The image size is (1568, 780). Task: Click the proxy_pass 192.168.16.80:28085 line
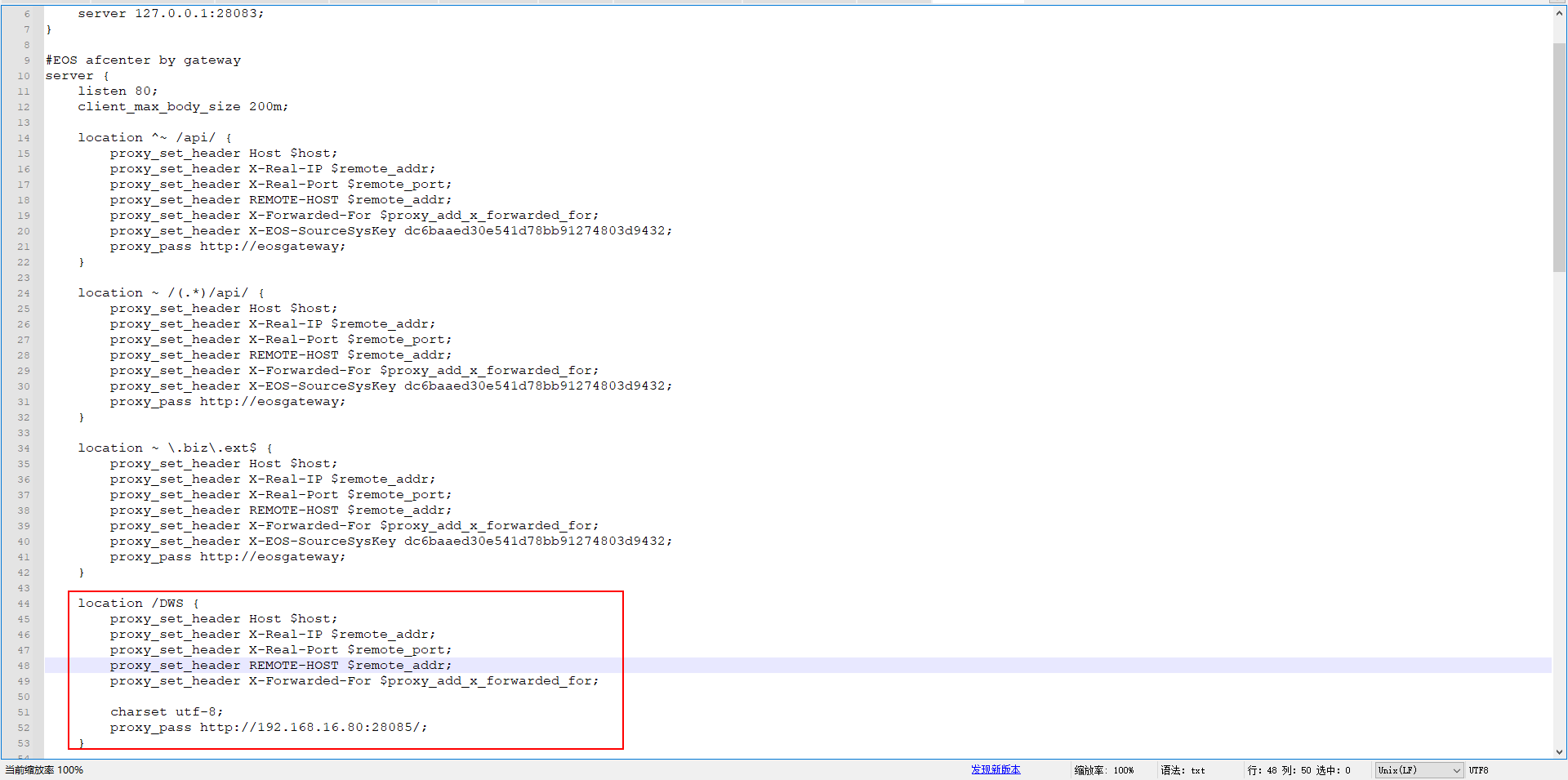tap(269, 728)
